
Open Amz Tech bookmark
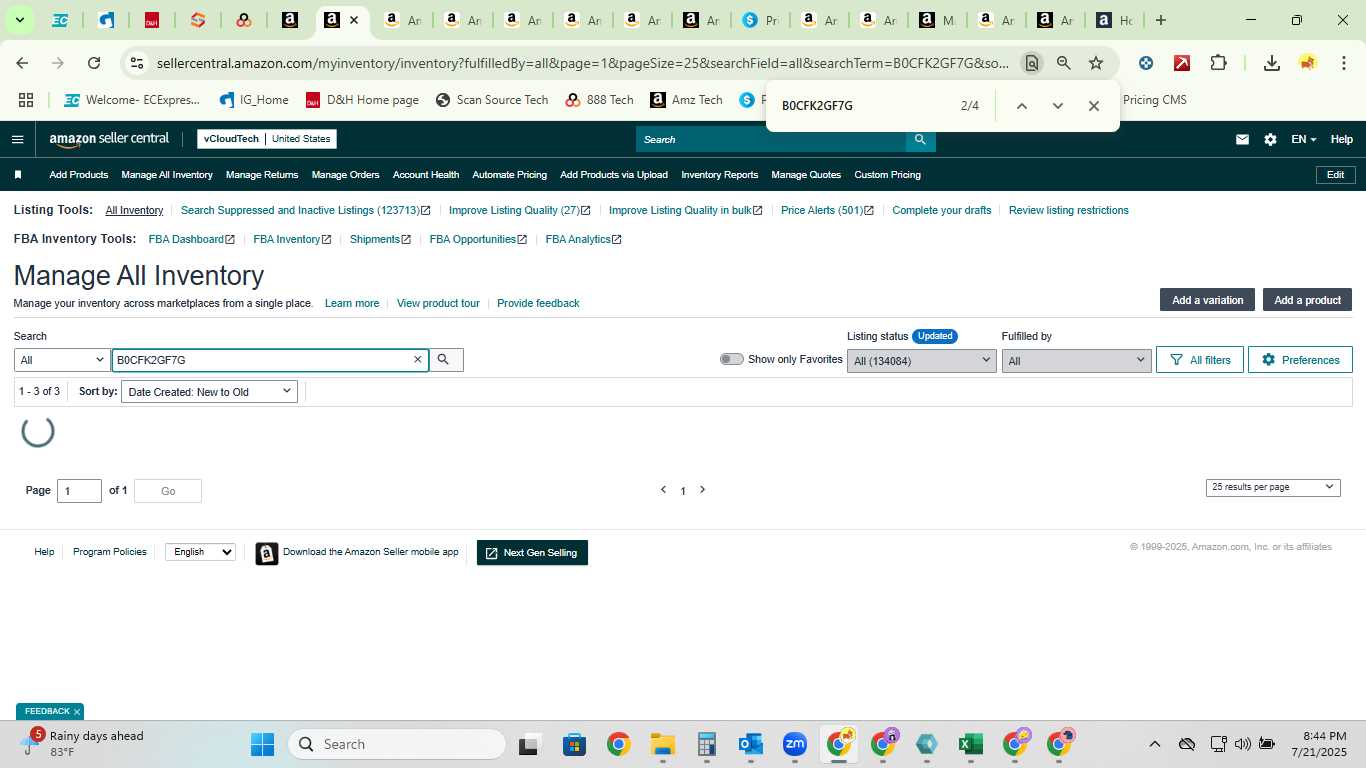pyautogui.click(x=686, y=100)
